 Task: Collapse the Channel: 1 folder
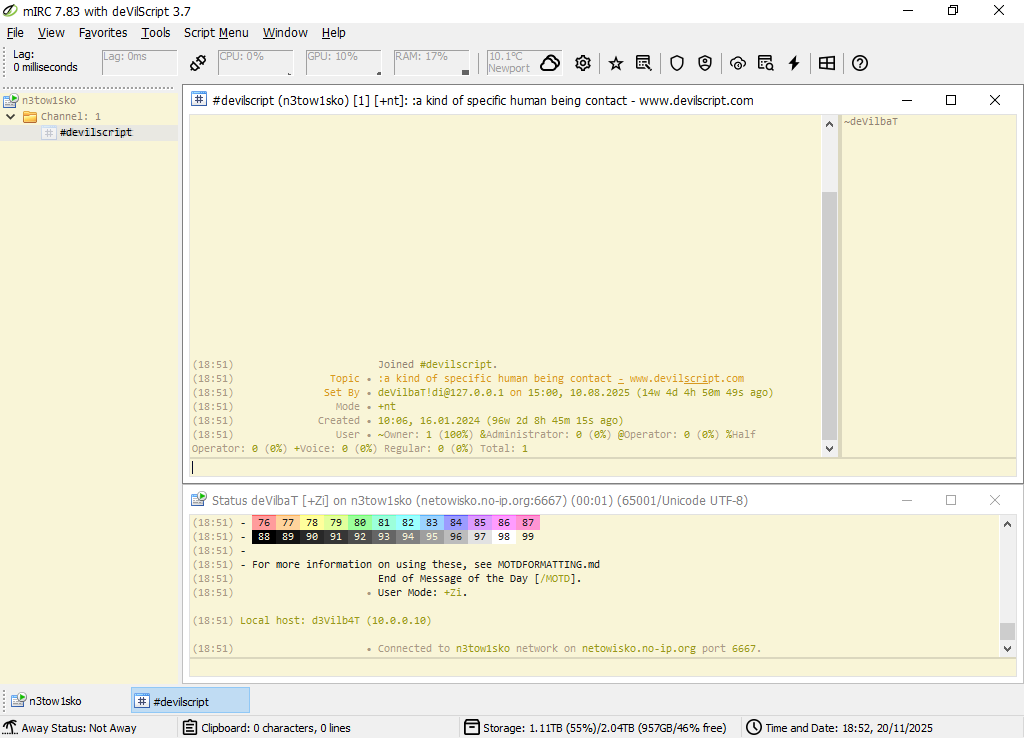[11, 117]
